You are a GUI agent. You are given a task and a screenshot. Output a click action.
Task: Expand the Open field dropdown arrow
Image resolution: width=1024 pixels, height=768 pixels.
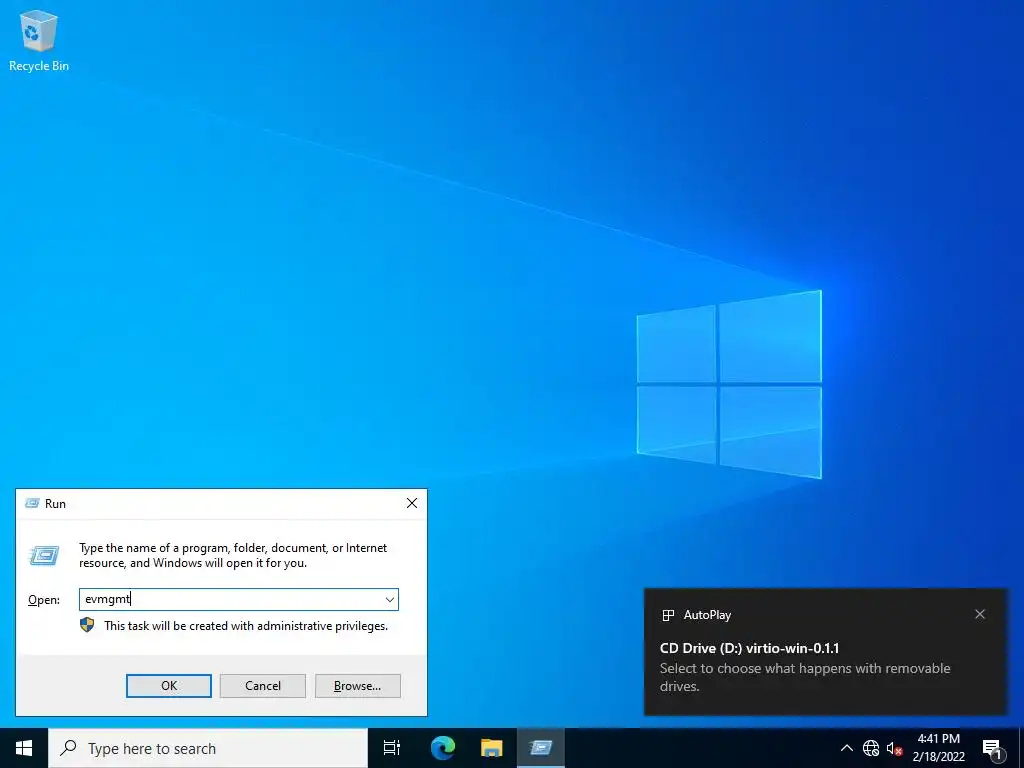click(390, 600)
